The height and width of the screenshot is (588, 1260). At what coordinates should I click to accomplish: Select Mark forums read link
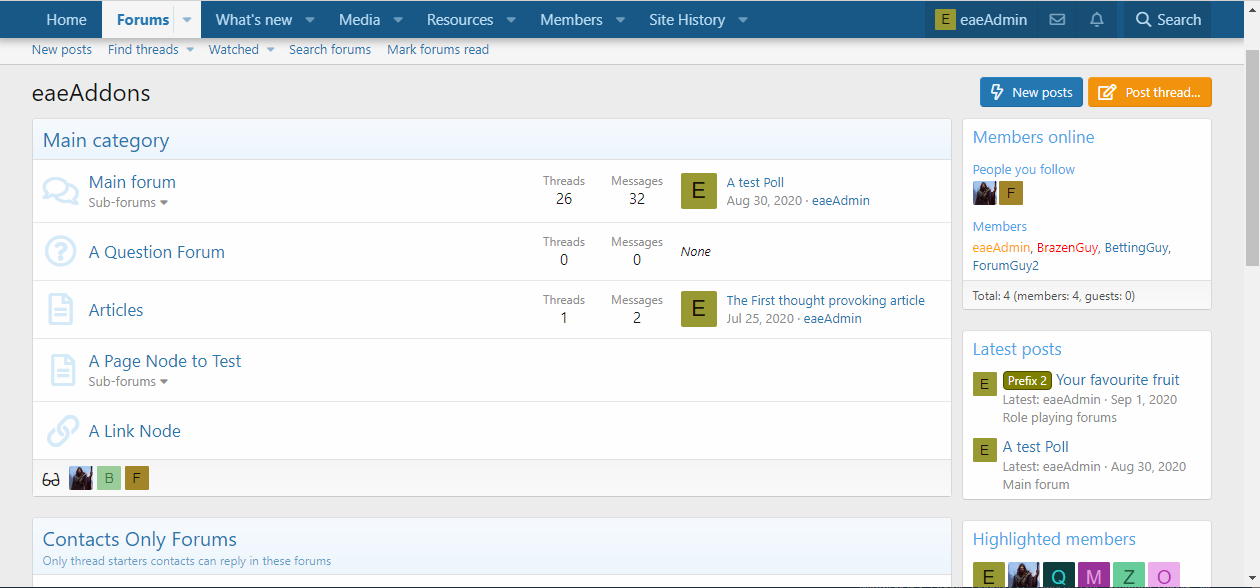(x=438, y=50)
